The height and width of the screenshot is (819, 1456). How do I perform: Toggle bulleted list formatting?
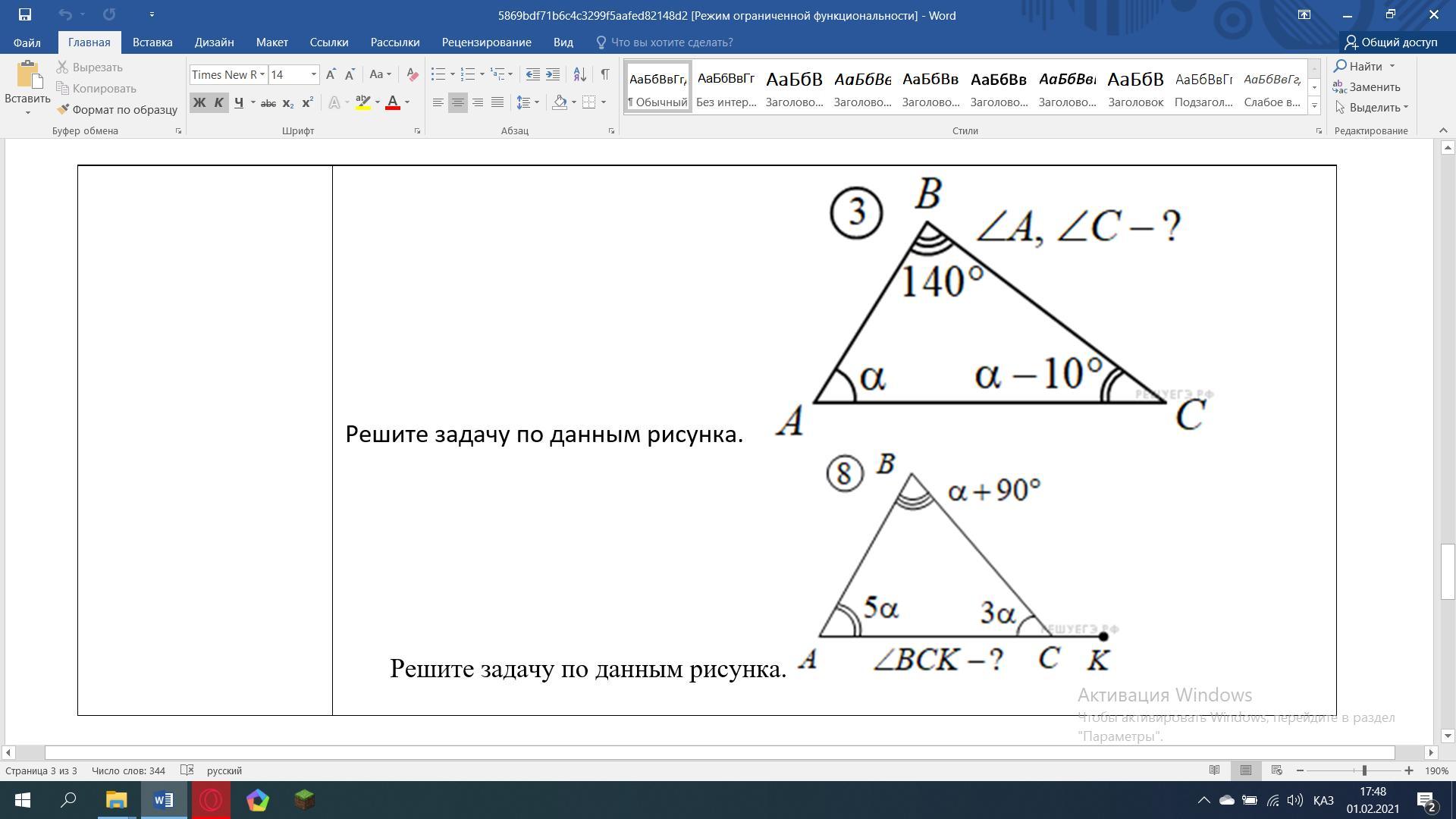[438, 74]
